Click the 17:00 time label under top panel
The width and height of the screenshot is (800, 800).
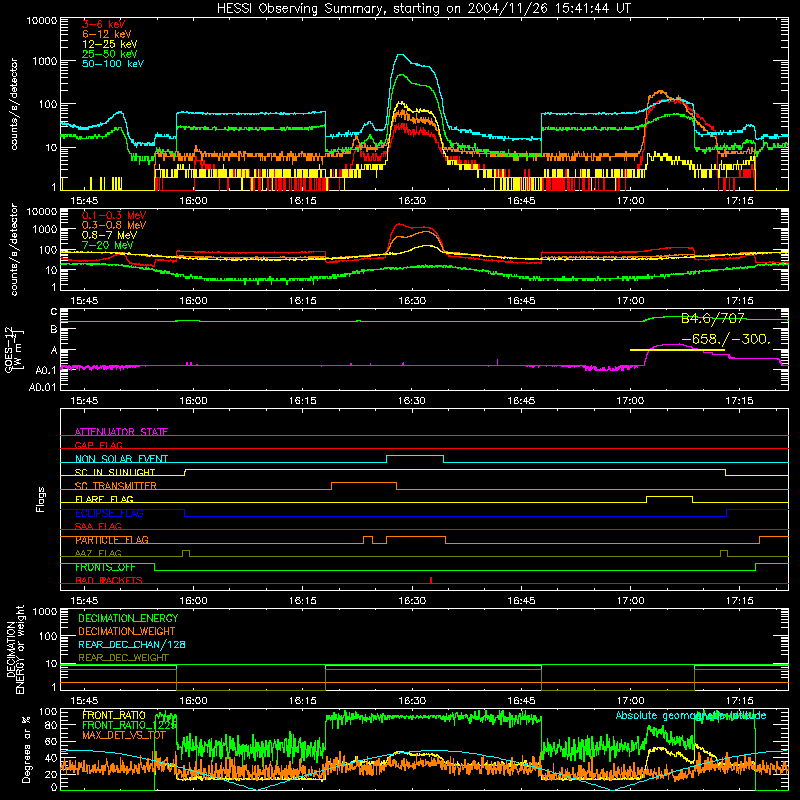(x=630, y=201)
